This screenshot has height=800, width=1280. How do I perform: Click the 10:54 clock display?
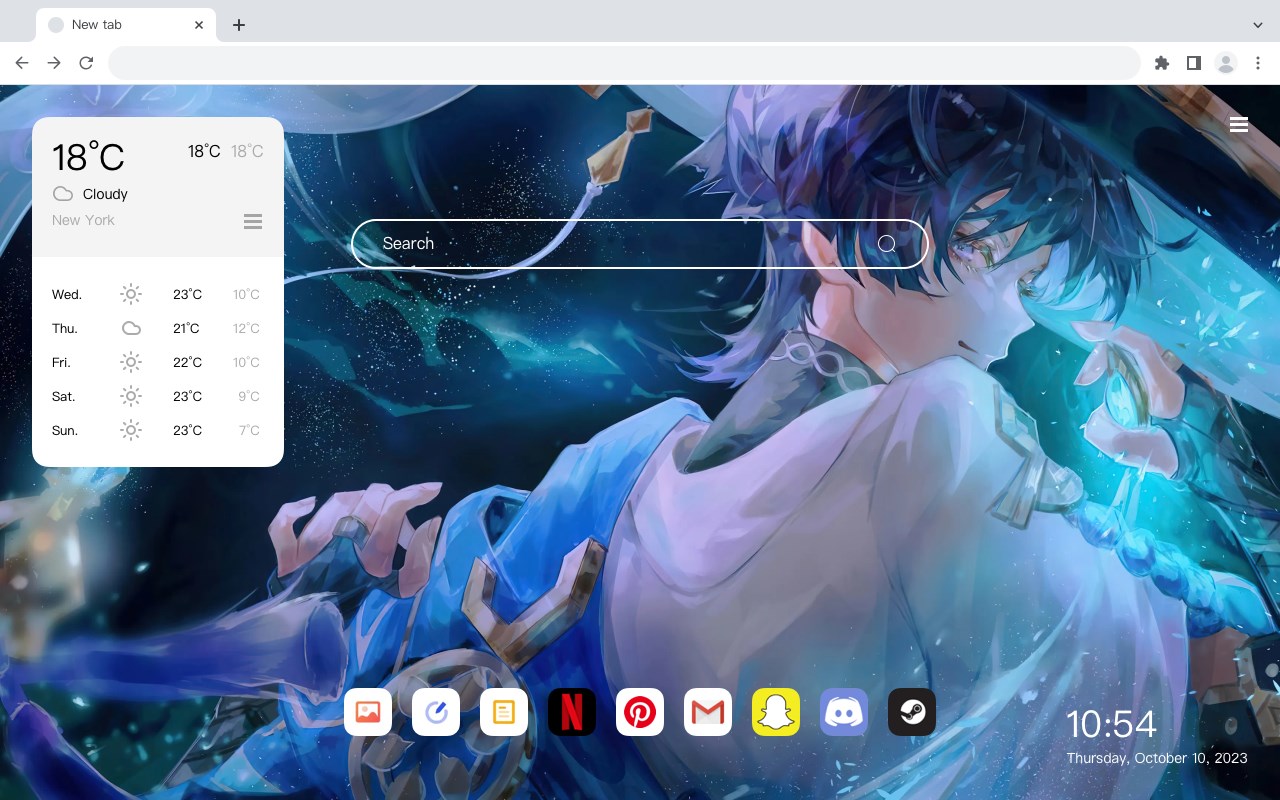[1111, 724]
